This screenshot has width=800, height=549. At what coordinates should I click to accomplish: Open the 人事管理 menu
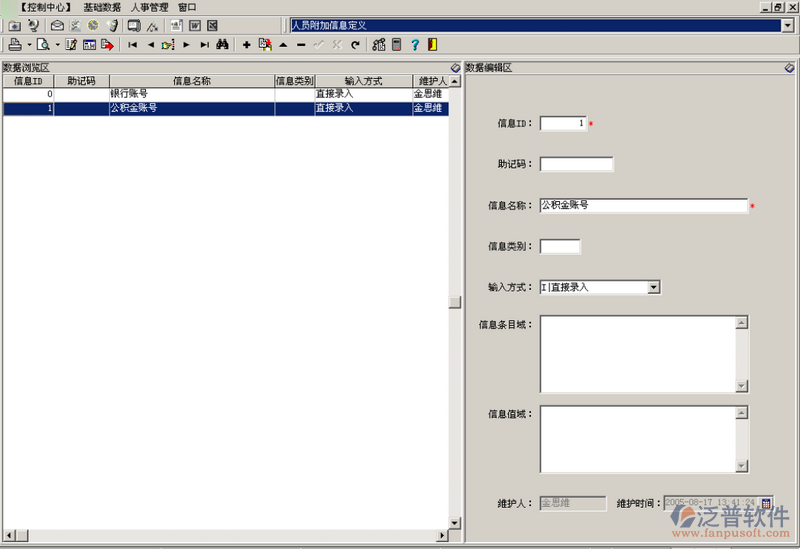[149, 7]
